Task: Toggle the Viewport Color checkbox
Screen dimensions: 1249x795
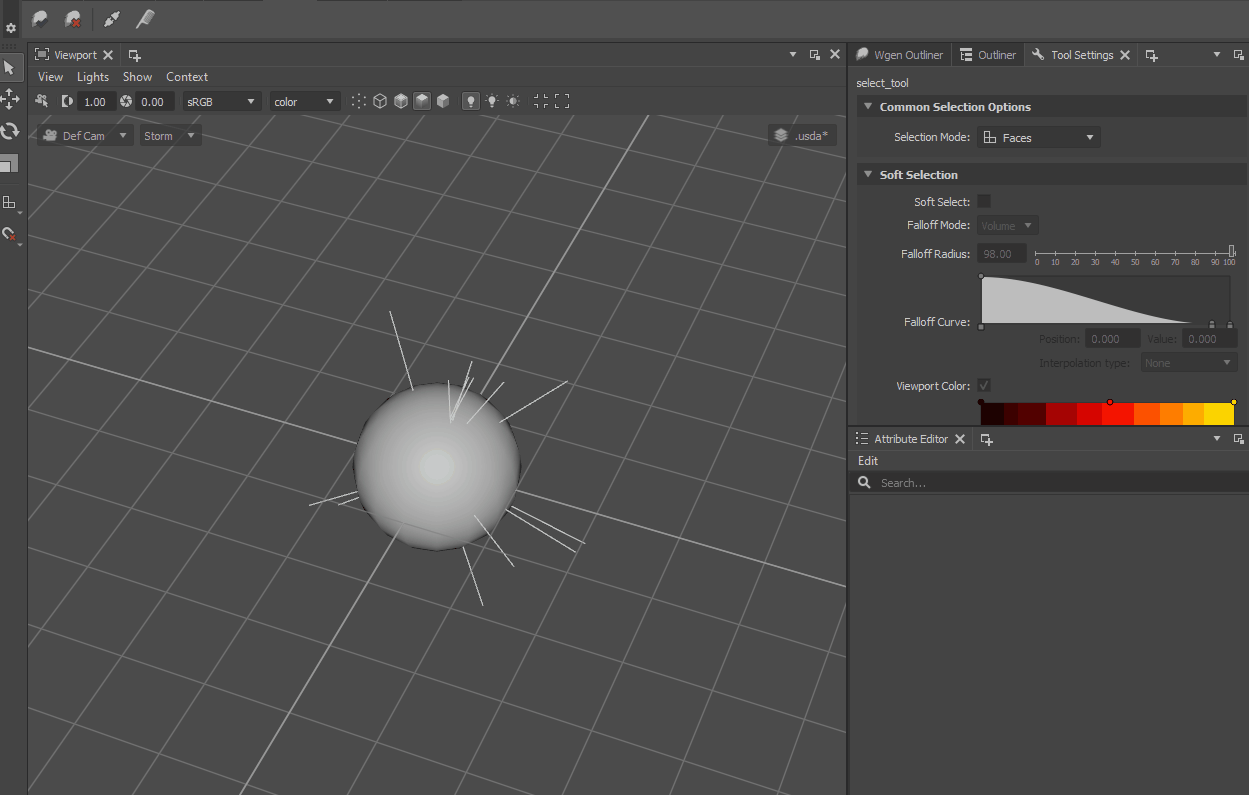Action: pyautogui.click(x=984, y=385)
